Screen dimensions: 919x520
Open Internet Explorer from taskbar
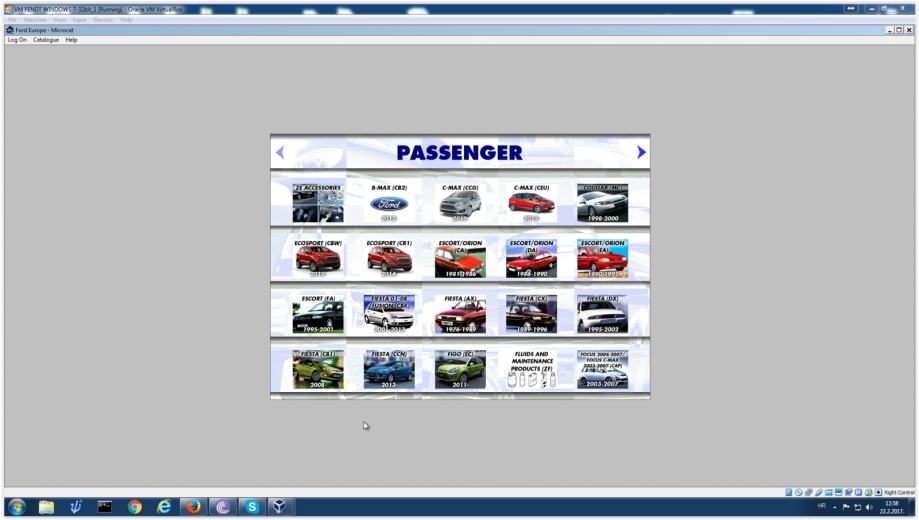point(164,507)
